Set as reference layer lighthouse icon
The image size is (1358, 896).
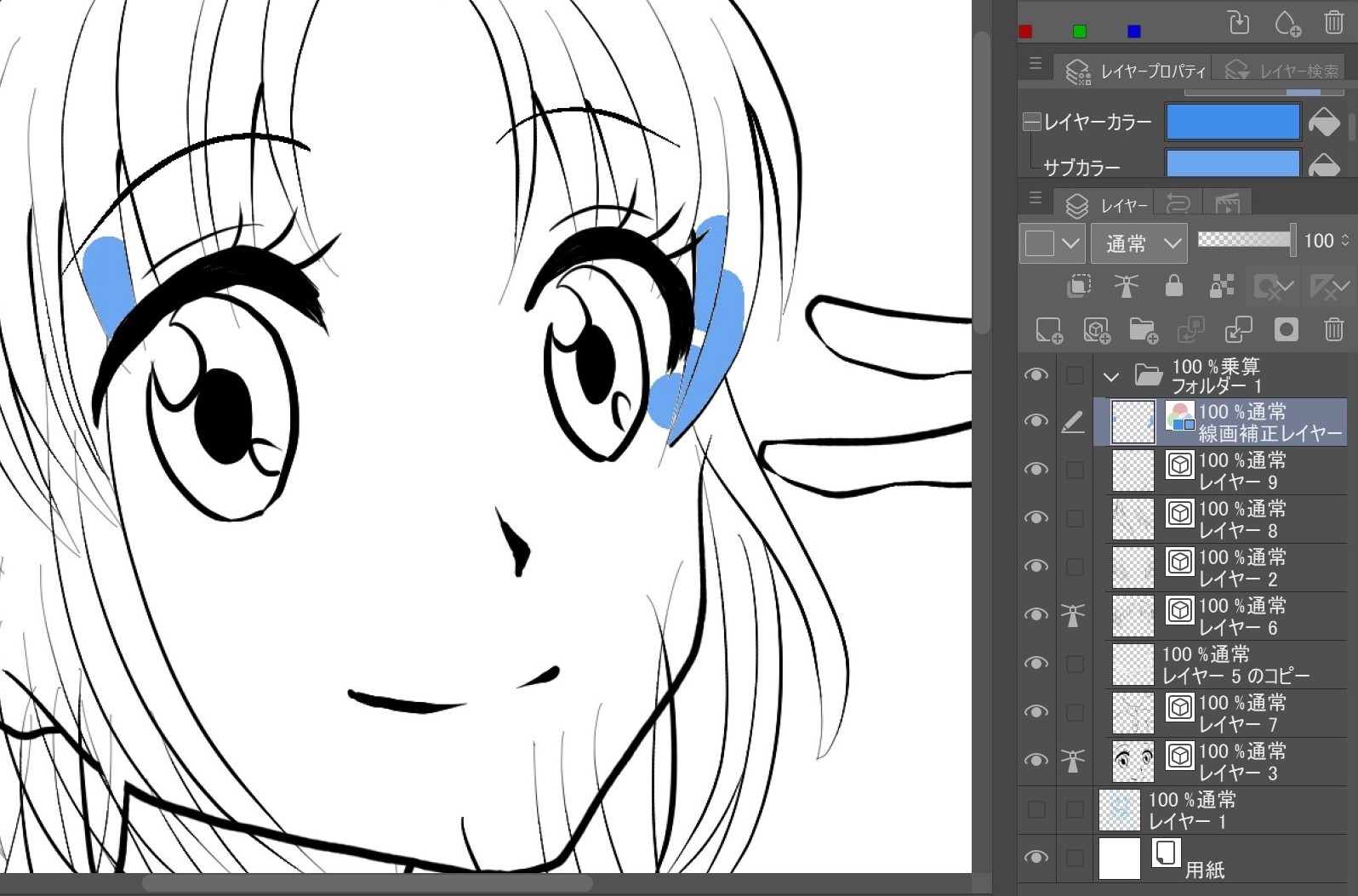[x=1127, y=286]
